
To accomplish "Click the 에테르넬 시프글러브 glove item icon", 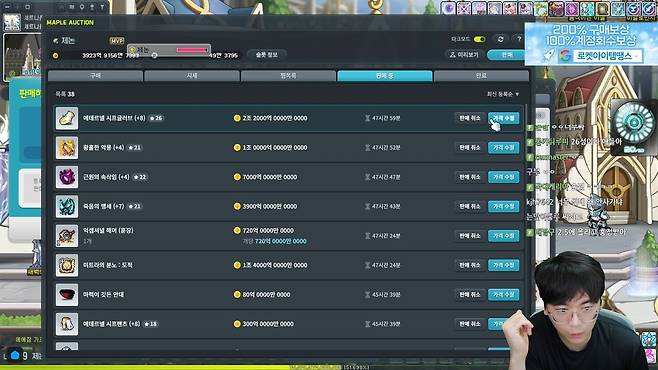I will click(67, 118).
